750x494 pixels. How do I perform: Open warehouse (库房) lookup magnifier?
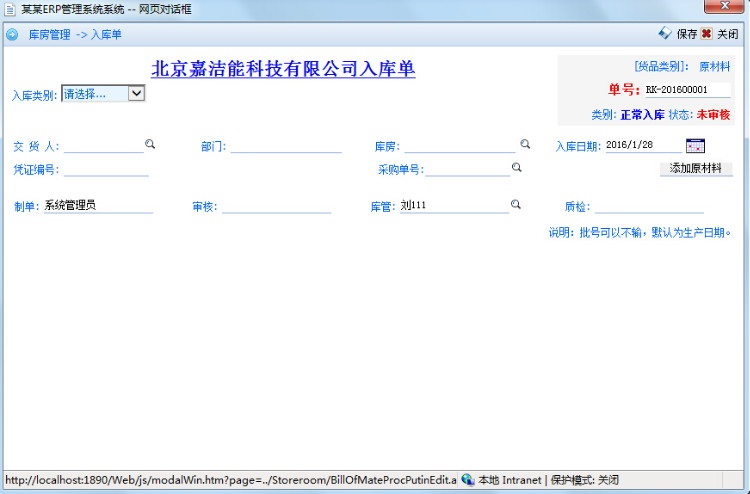(525, 144)
